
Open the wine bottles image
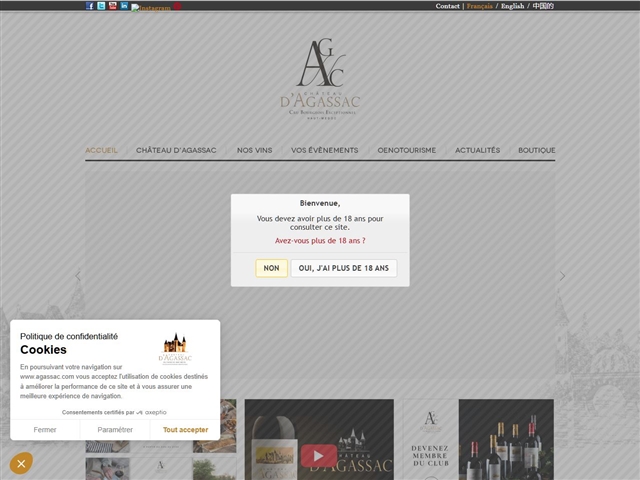tap(506, 440)
